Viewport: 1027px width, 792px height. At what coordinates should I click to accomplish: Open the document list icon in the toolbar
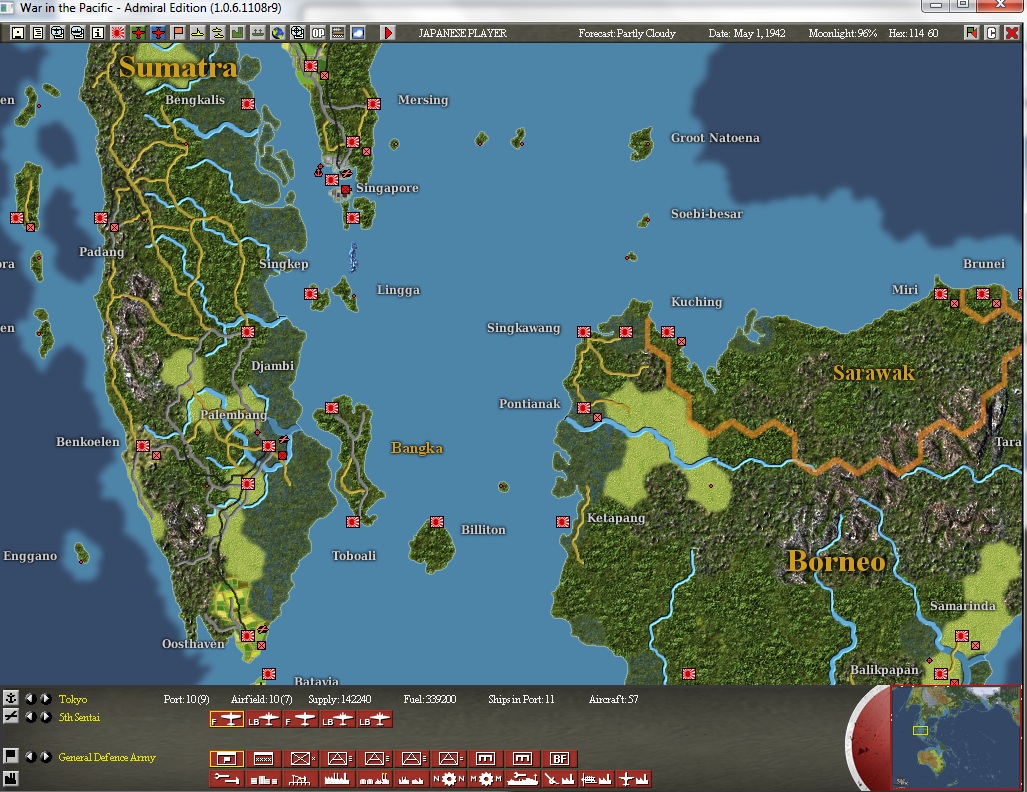(x=38, y=33)
